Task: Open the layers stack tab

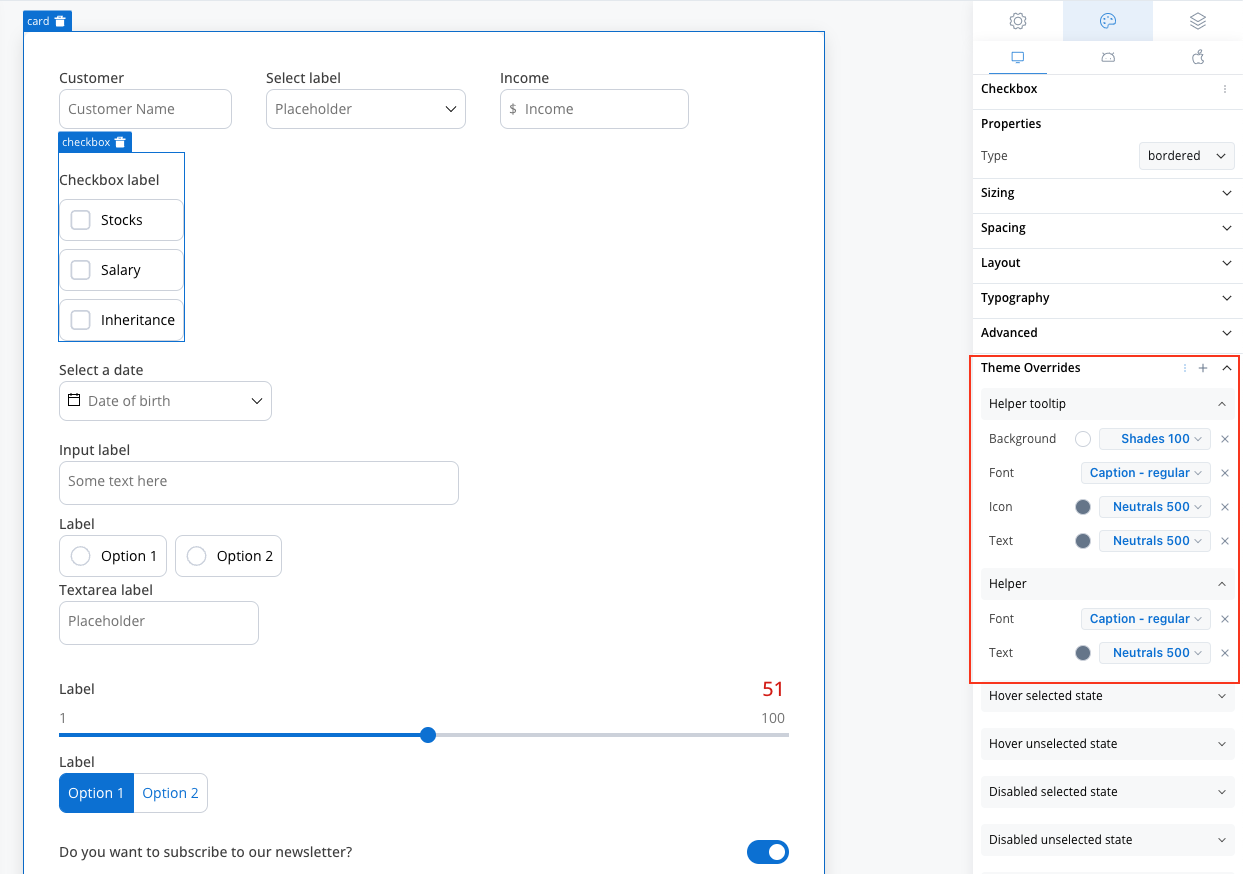Action: coord(1198,21)
